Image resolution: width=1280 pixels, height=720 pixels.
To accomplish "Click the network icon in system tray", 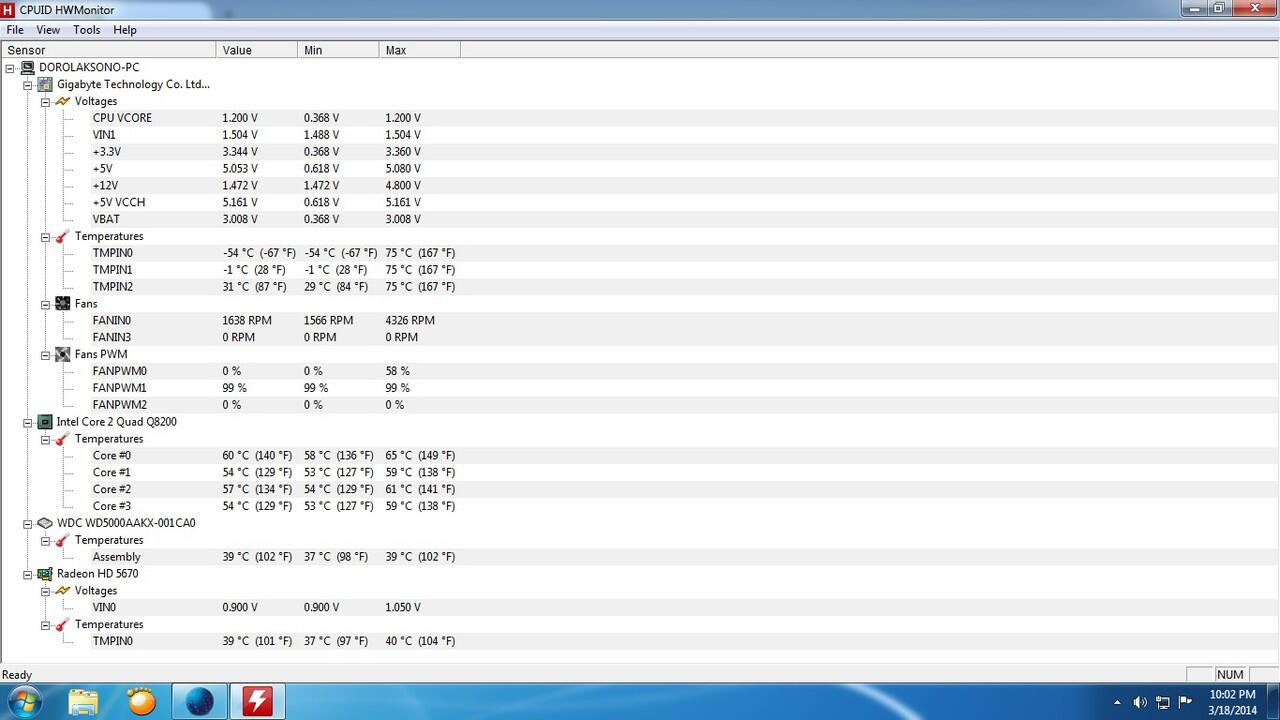I will tap(1162, 702).
